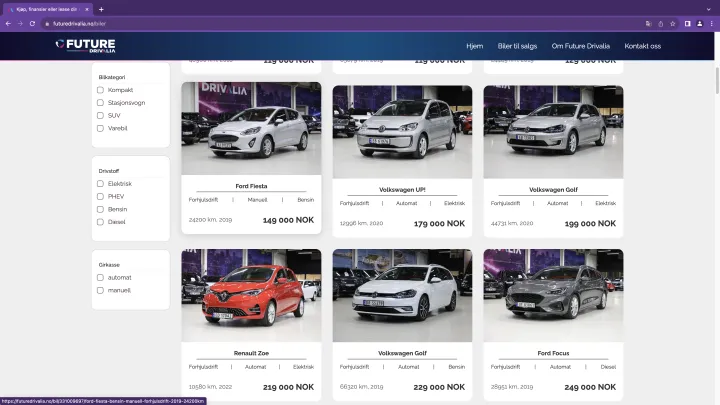
Task: Click the site lock icon in the address bar
Action: tap(47, 24)
